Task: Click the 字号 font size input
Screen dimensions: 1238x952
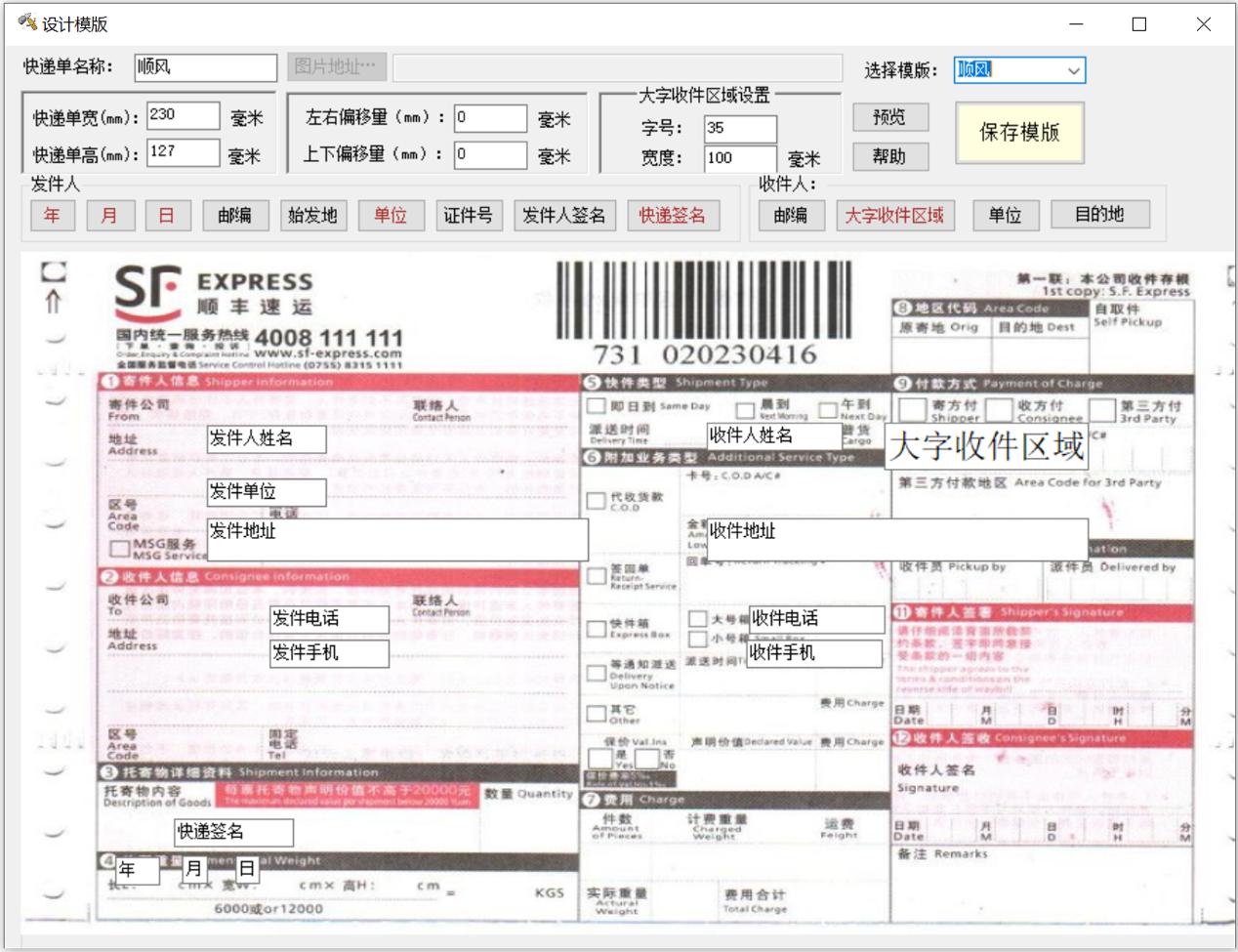Action: [740, 128]
